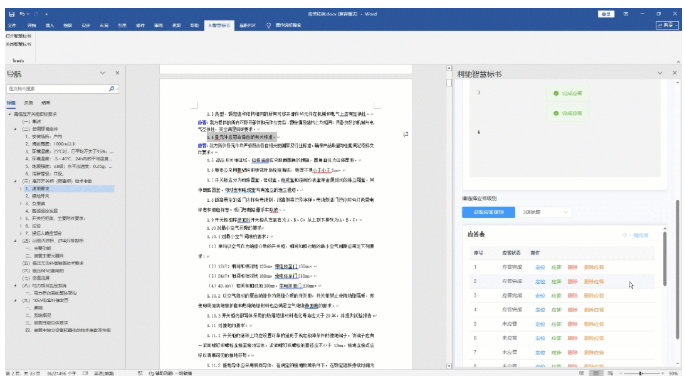Click the red delete link in table row 2

[x=572, y=282]
